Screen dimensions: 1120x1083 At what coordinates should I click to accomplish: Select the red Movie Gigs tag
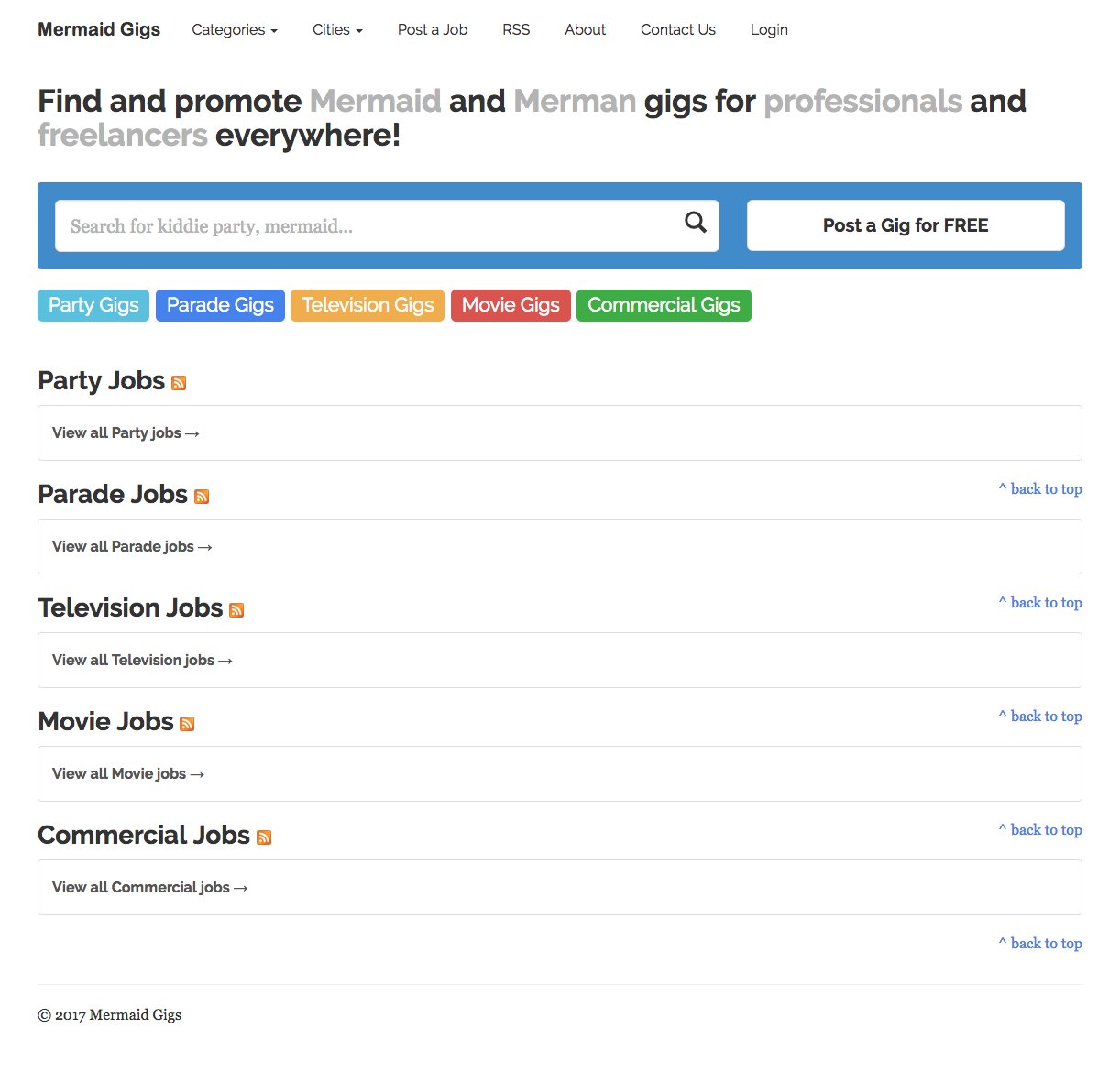511,305
